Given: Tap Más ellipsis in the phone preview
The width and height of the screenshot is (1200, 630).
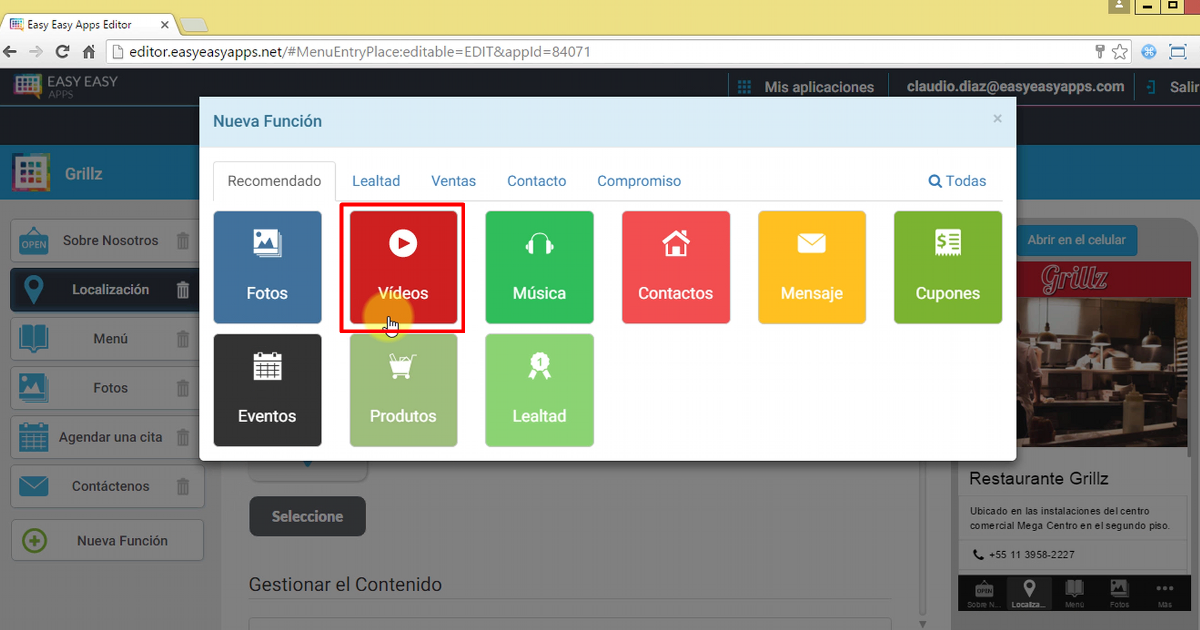Looking at the screenshot, I should (x=1164, y=593).
